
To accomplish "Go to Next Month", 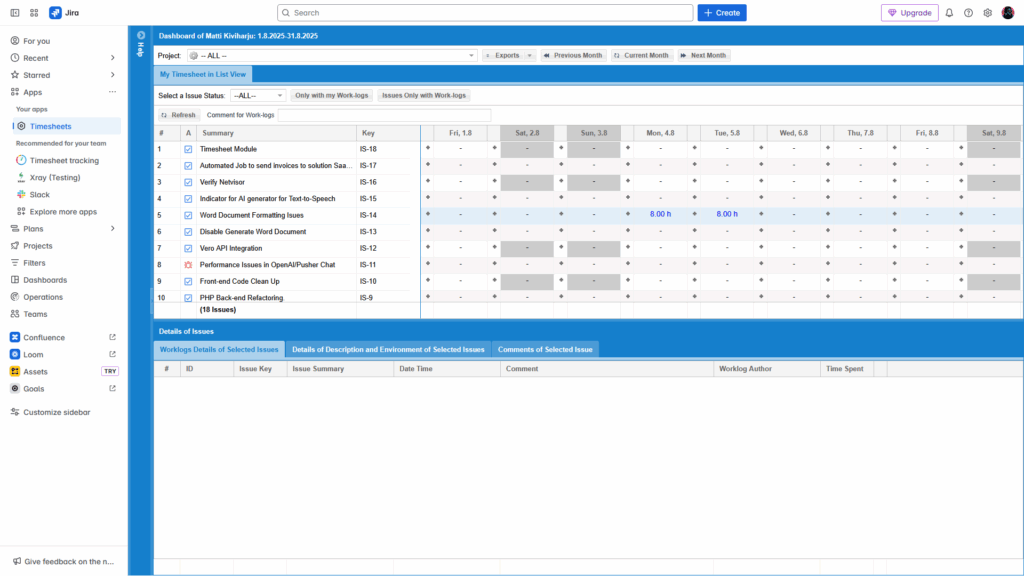I will (x=703, y=56).
